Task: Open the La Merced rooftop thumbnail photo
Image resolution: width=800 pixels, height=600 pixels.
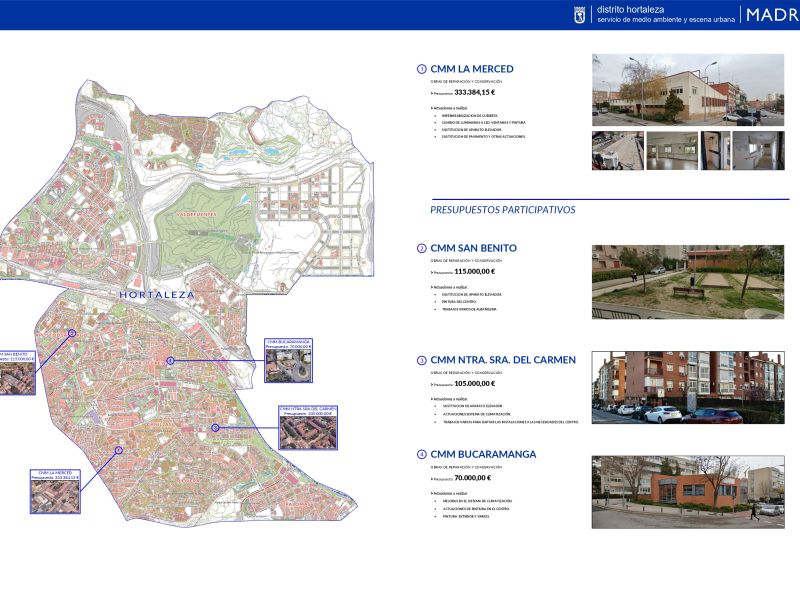Action: 618,150
